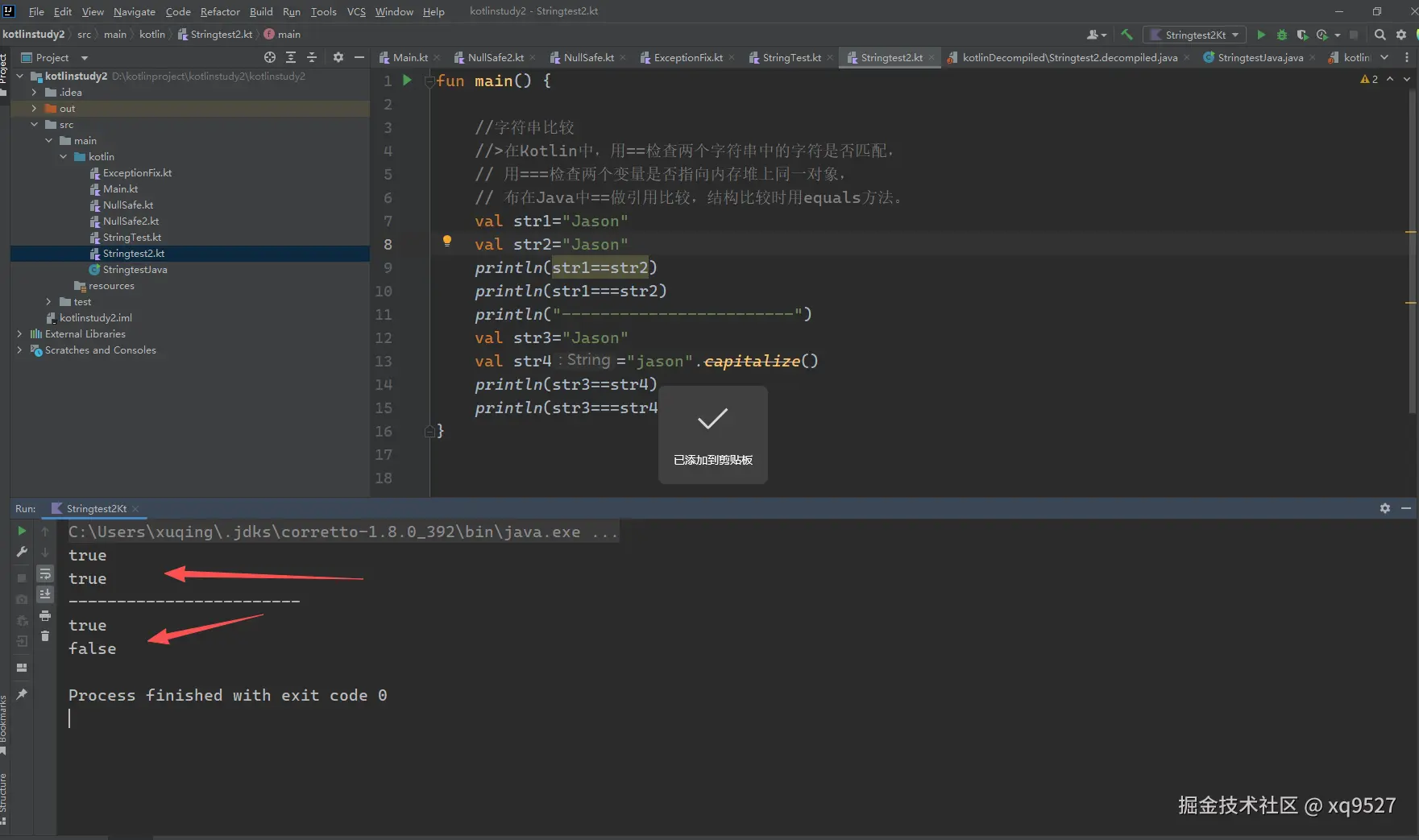
Task: Run with Coverage from the toolbar
Action: (x=1301, y=35)
